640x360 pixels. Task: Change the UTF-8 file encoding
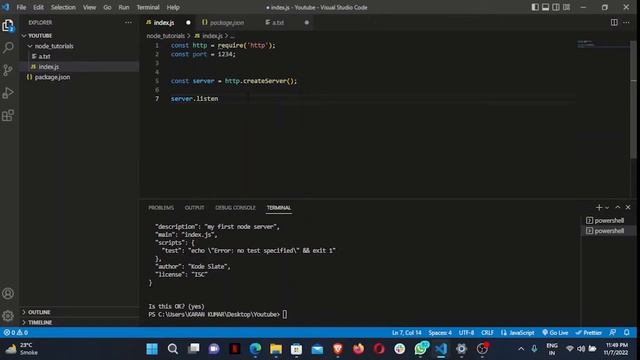(x=466, y=333)
